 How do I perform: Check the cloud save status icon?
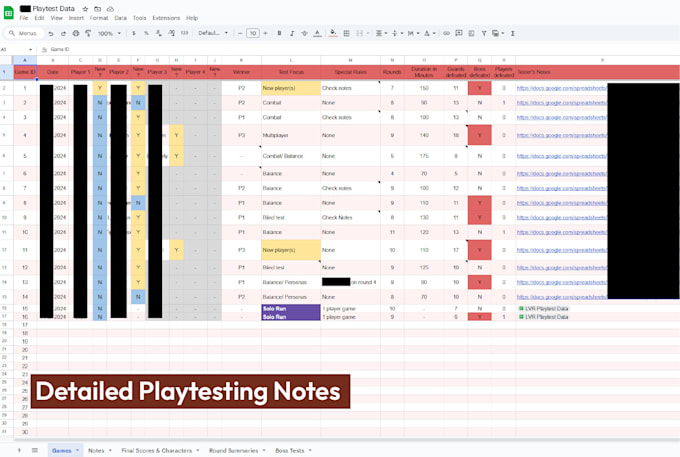(x=110, y=9)
